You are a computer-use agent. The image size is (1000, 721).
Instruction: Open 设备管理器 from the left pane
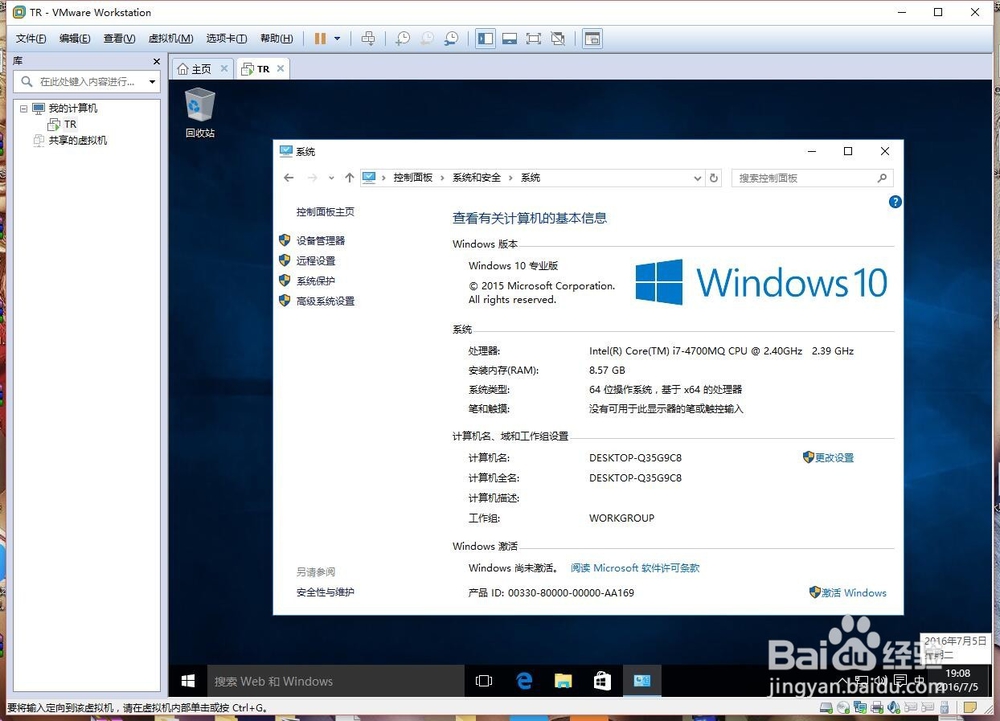click(320, 240)
